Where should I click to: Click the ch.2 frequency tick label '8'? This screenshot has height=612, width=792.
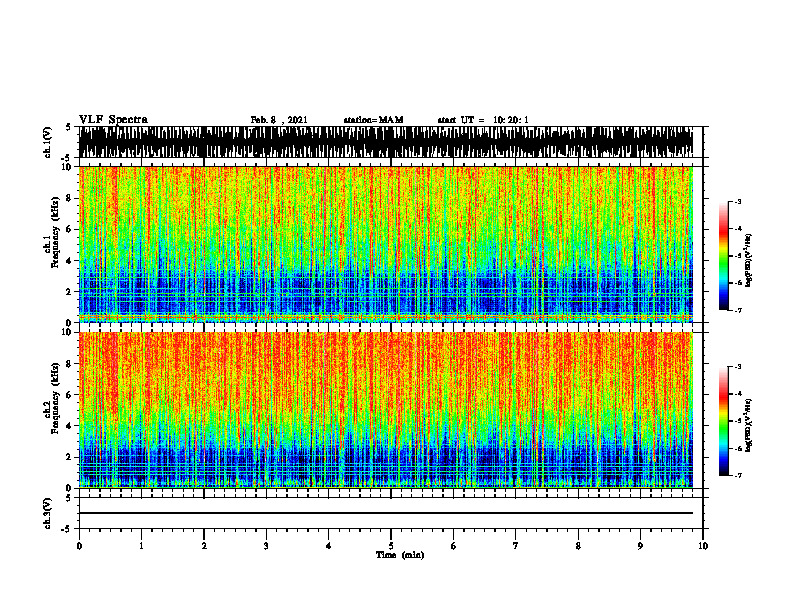70,364
